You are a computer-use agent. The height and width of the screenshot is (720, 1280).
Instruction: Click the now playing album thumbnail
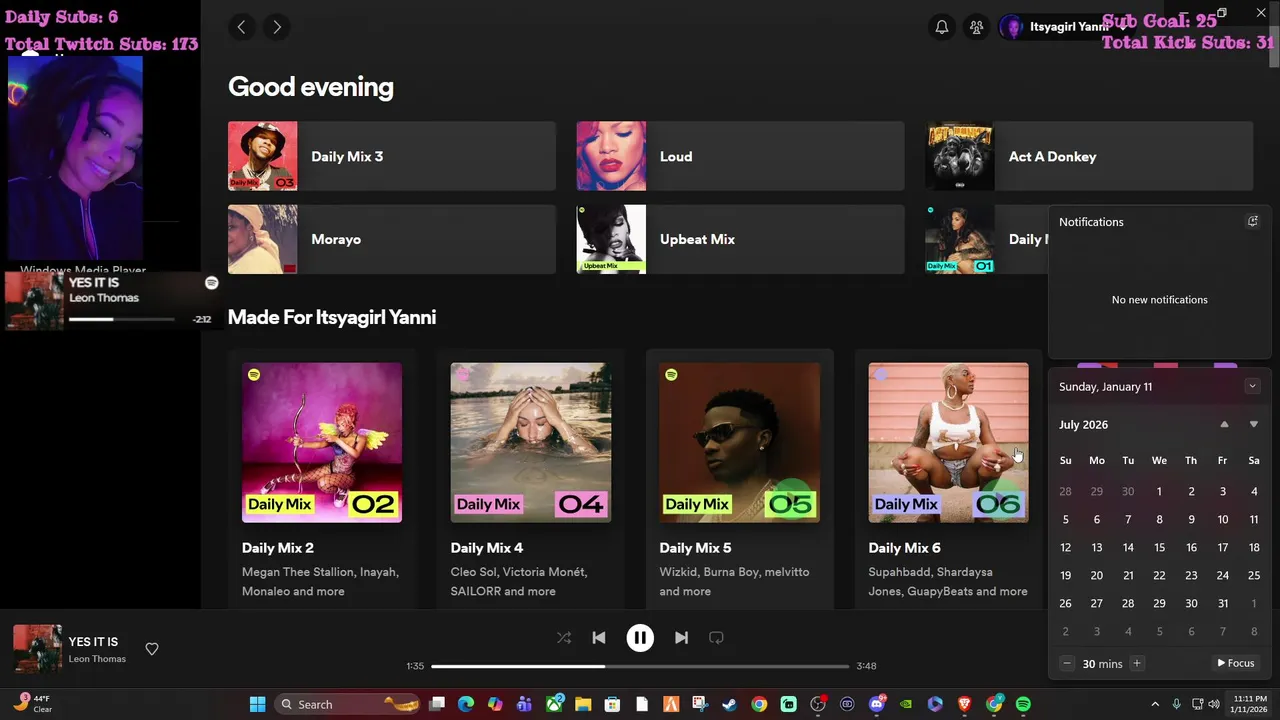[x=37, y=649]
